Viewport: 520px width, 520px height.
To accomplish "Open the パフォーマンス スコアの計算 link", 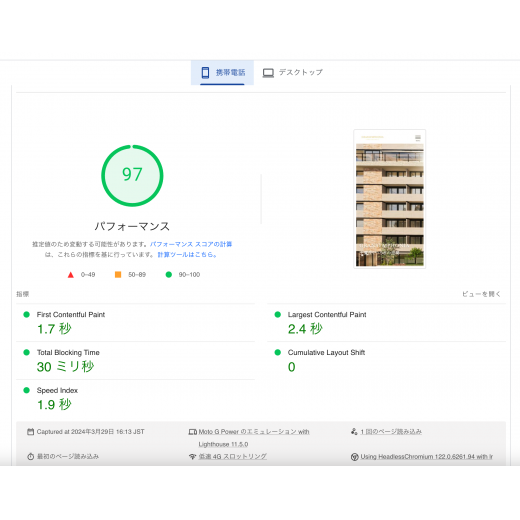I will point(191,244).
